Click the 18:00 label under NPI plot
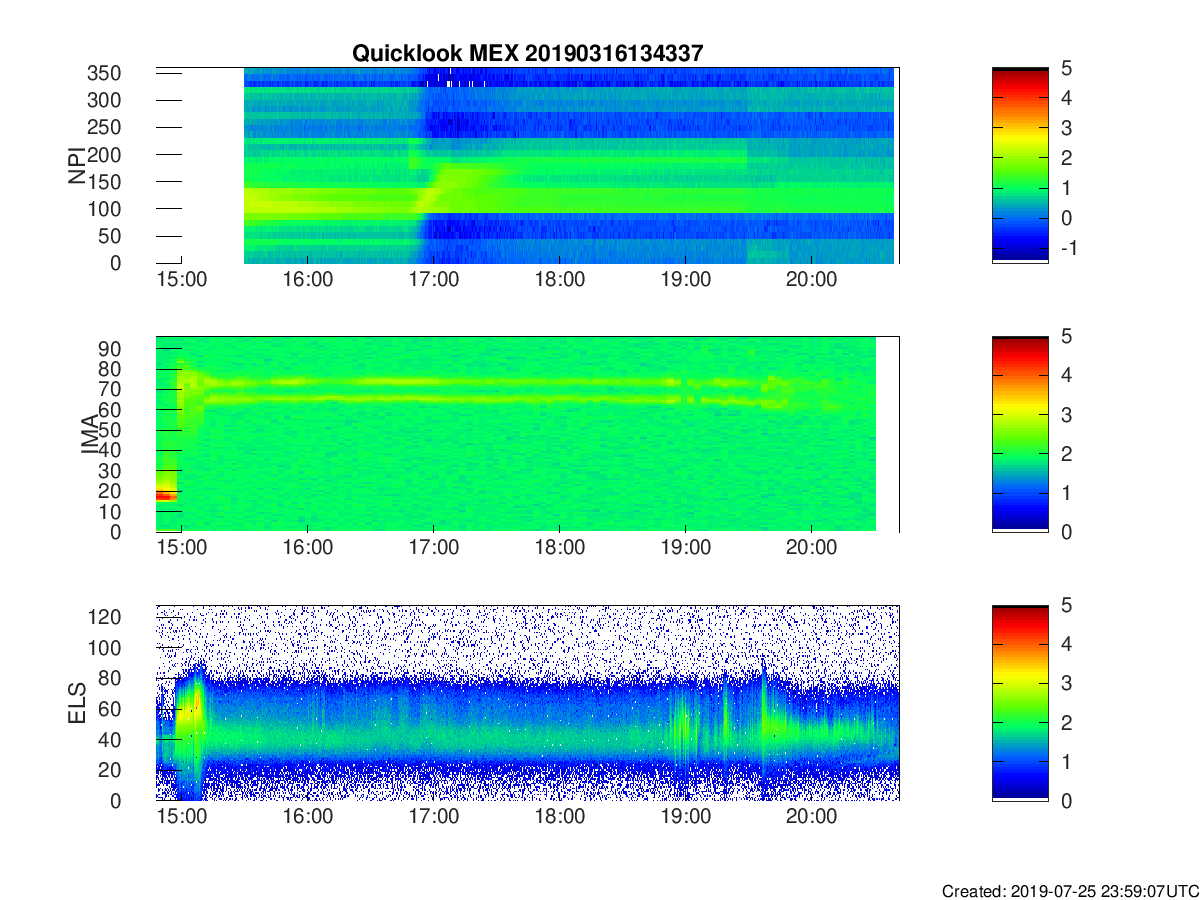Viewport: 1200px width, 900px height. (559, 280)
